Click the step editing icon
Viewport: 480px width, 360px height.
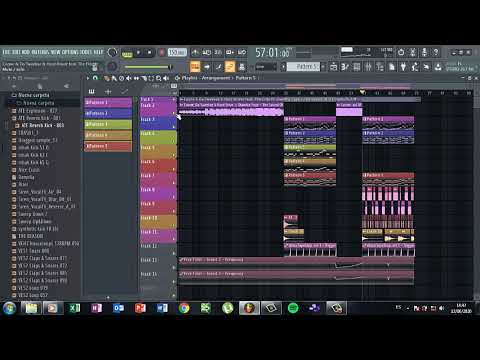tap(218, 67)
